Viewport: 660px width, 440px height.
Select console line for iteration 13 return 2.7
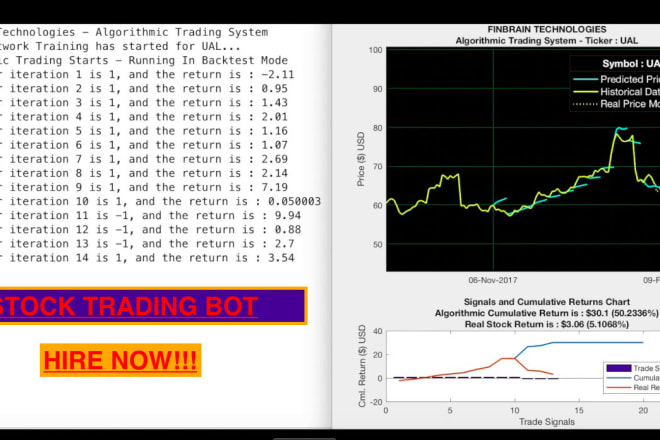[x=147, y=244]
